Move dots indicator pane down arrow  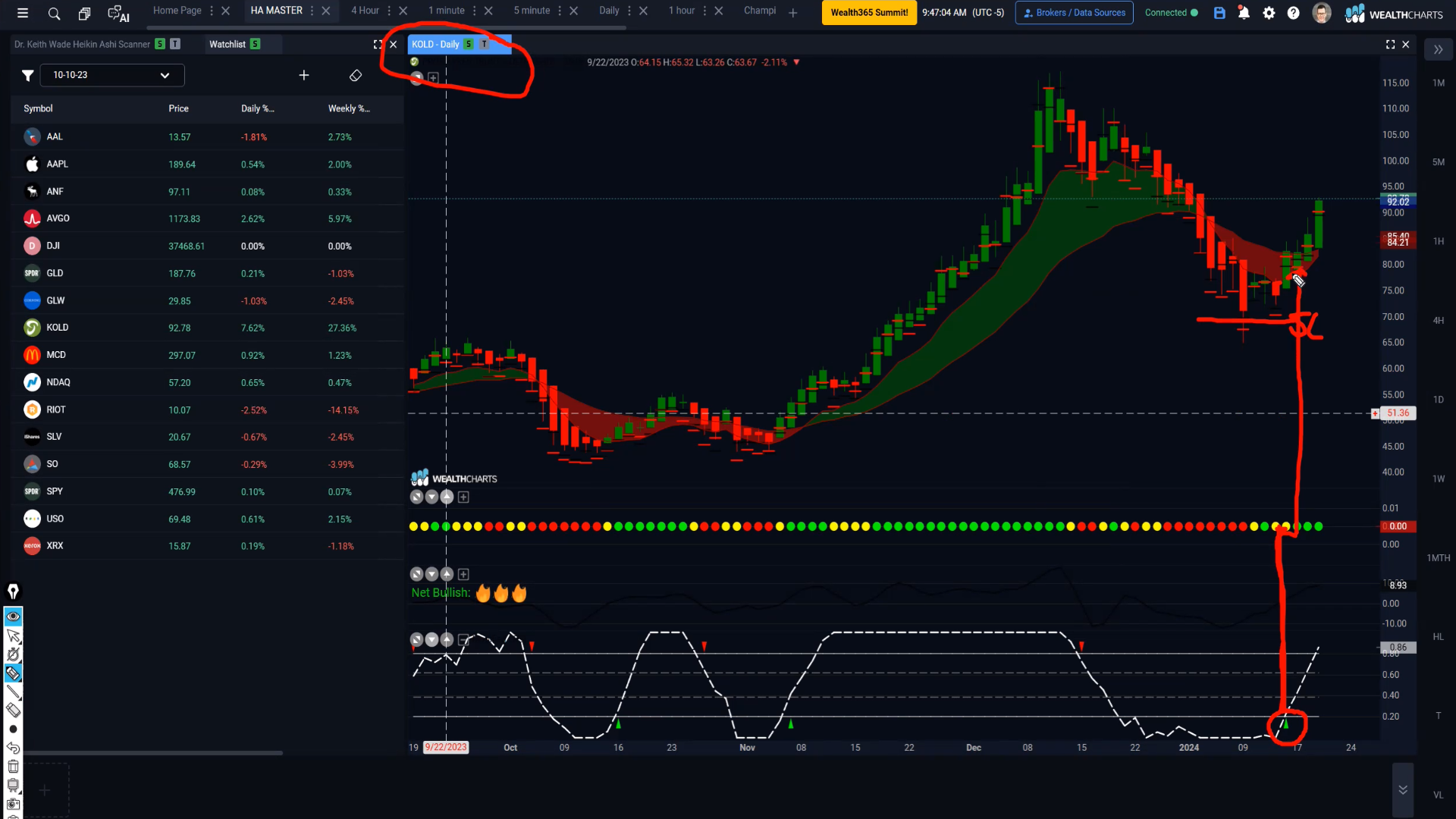pos(431,497)
